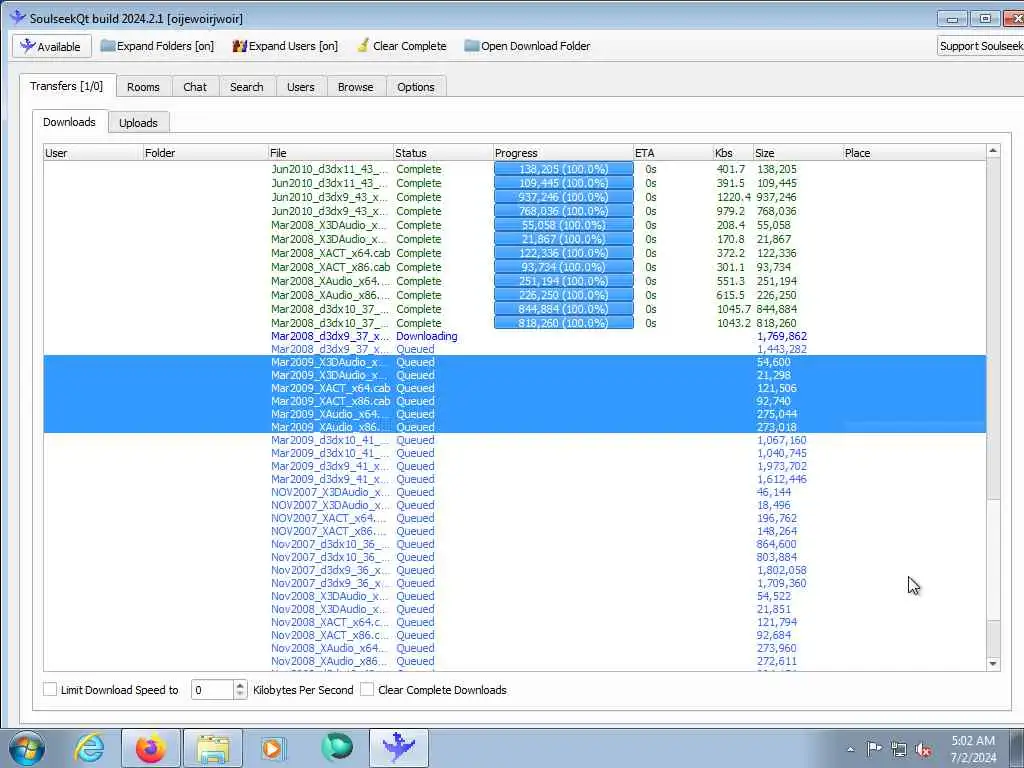Select the queued row with size 272,611
Image resolution: width=1024 pixels, height=768 pixels.
point(515,661)
